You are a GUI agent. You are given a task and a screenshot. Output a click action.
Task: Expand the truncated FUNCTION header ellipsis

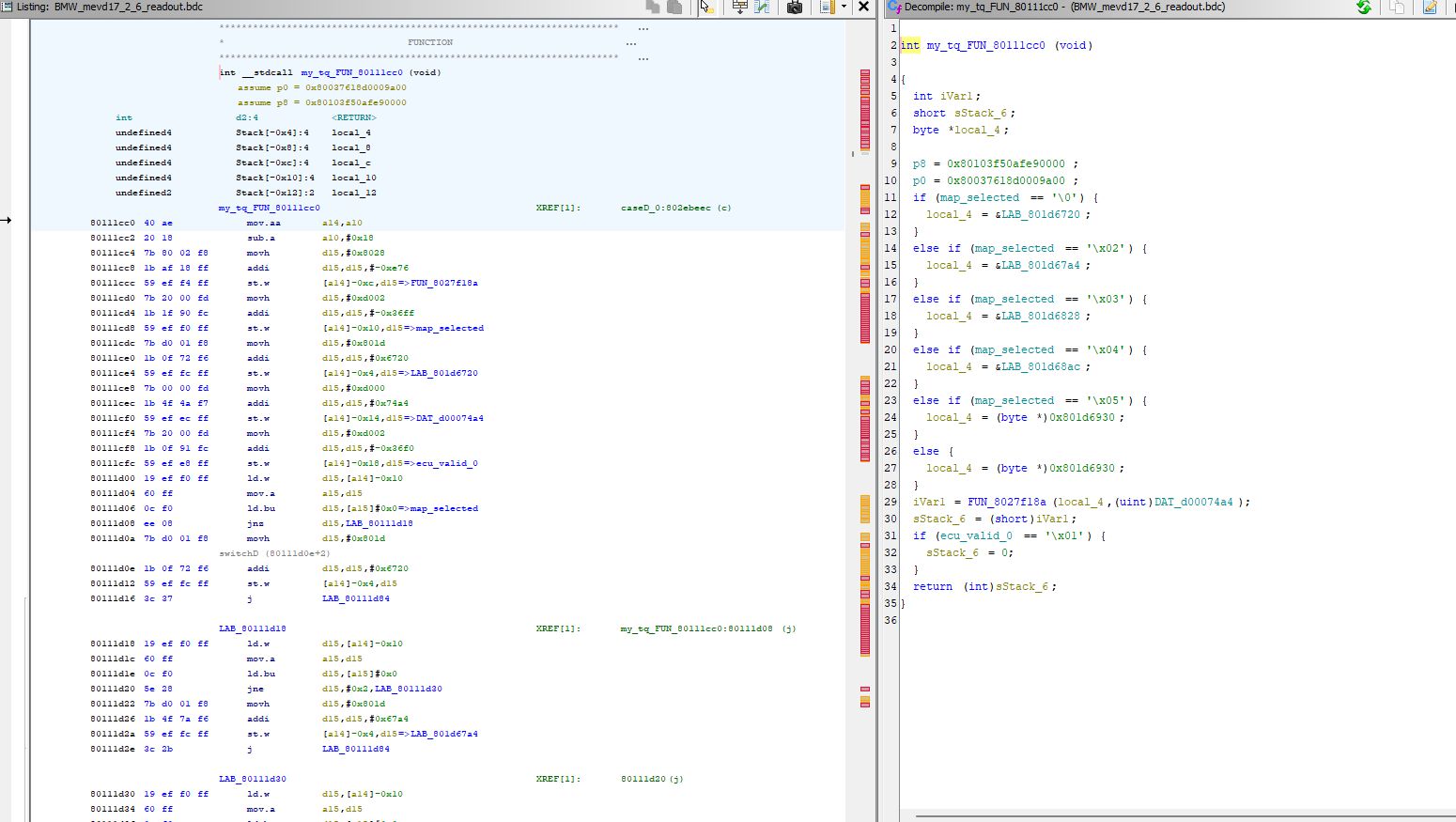[x=631, y=43]
